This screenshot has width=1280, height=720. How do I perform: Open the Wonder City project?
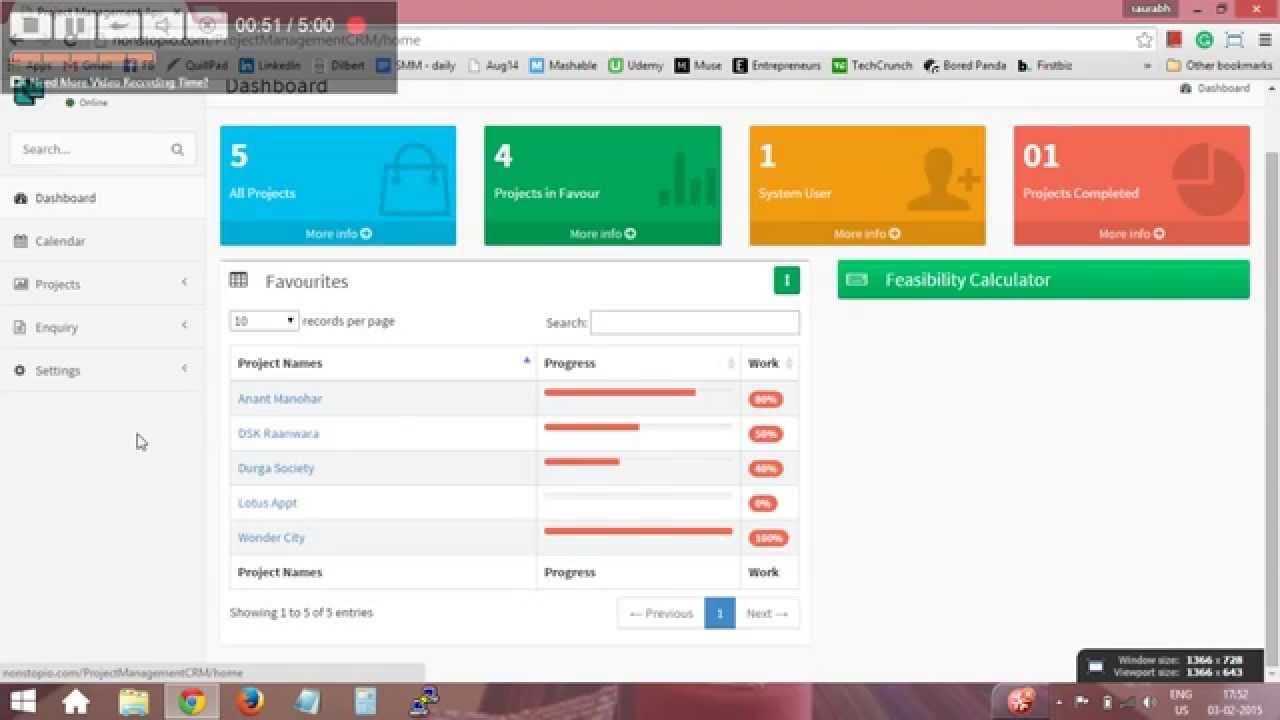click(271, 538)
